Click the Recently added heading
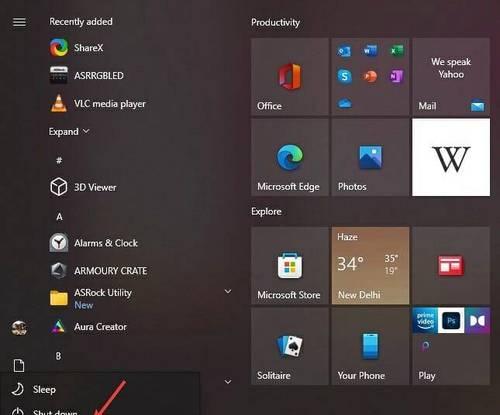 (81, 22)
